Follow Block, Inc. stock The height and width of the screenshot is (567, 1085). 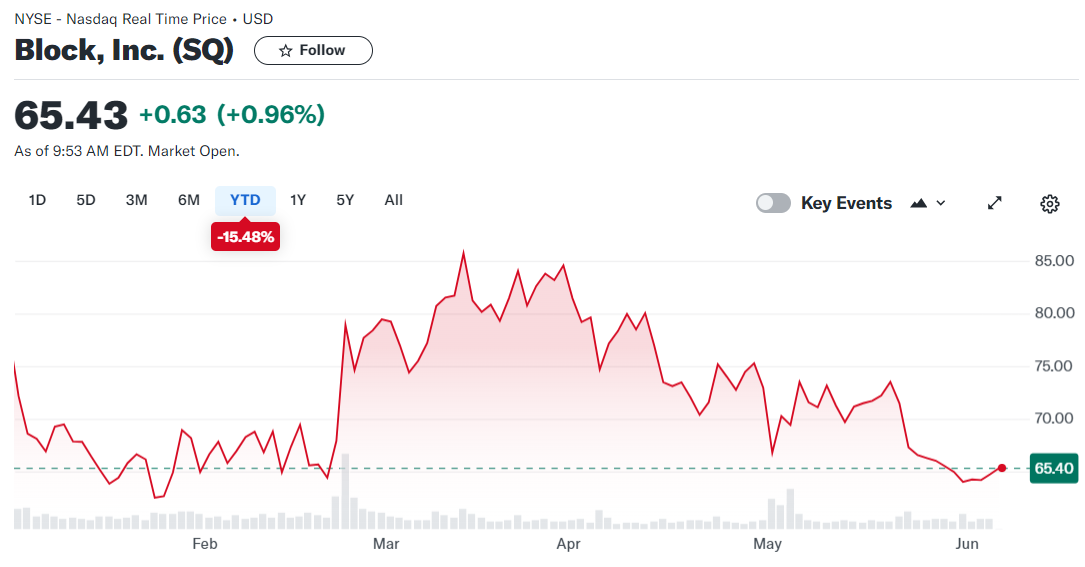pos(313,51)
